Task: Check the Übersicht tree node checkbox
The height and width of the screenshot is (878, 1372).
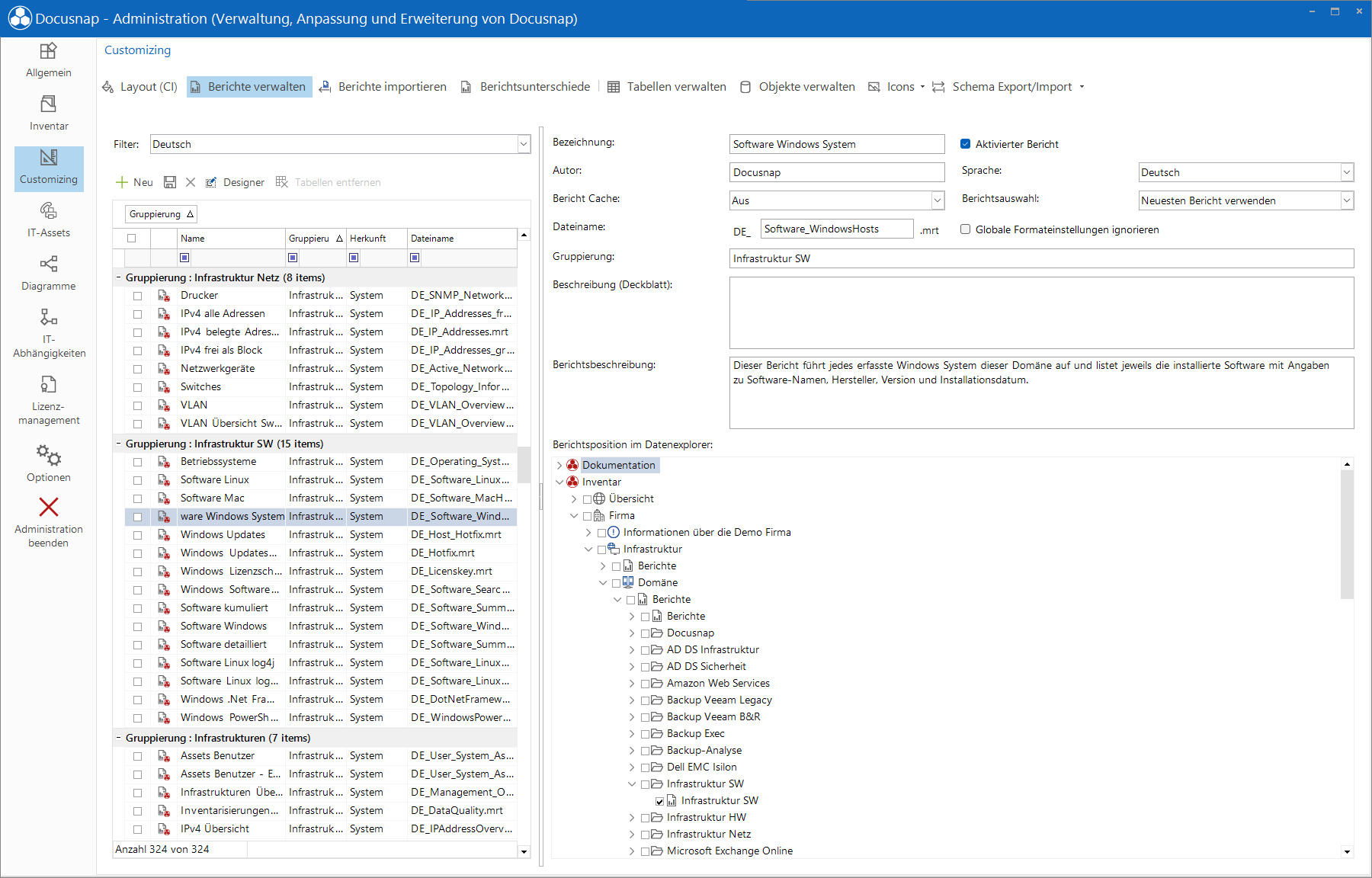Action: [x=588, y=499]
